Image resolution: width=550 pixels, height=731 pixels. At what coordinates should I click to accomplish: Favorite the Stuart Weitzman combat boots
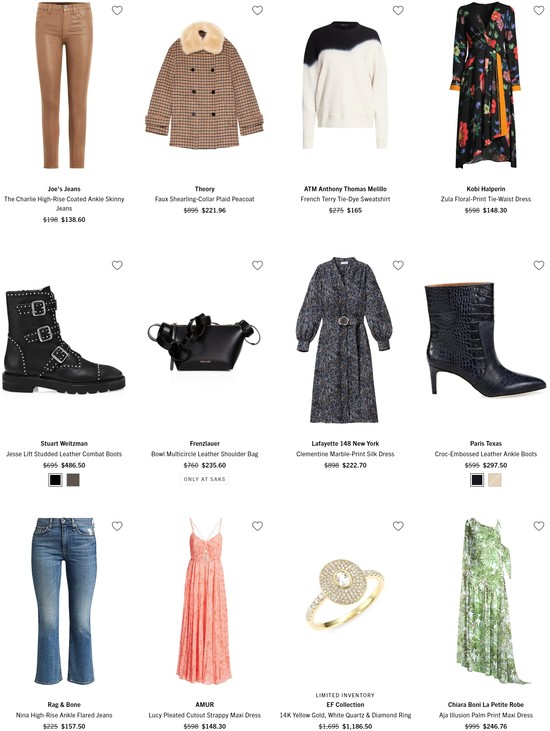(117, 265)
